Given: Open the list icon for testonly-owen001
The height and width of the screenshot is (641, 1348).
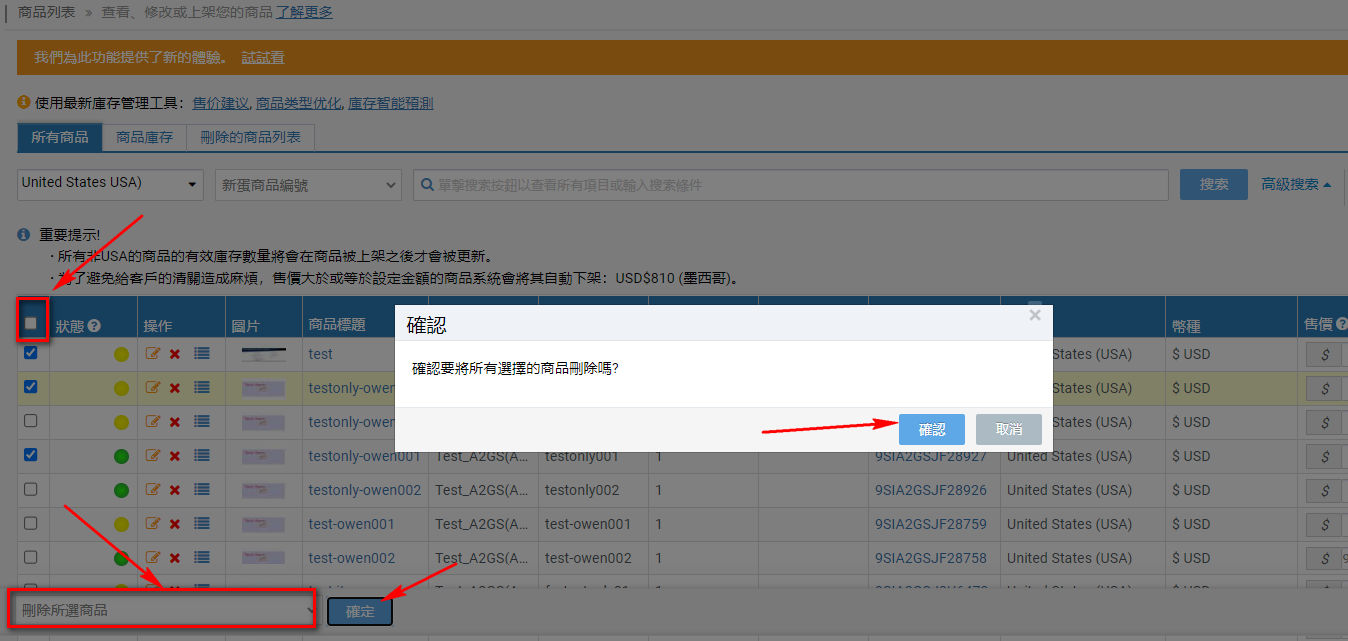Looking at the screenshot, I should click(202, 455).
